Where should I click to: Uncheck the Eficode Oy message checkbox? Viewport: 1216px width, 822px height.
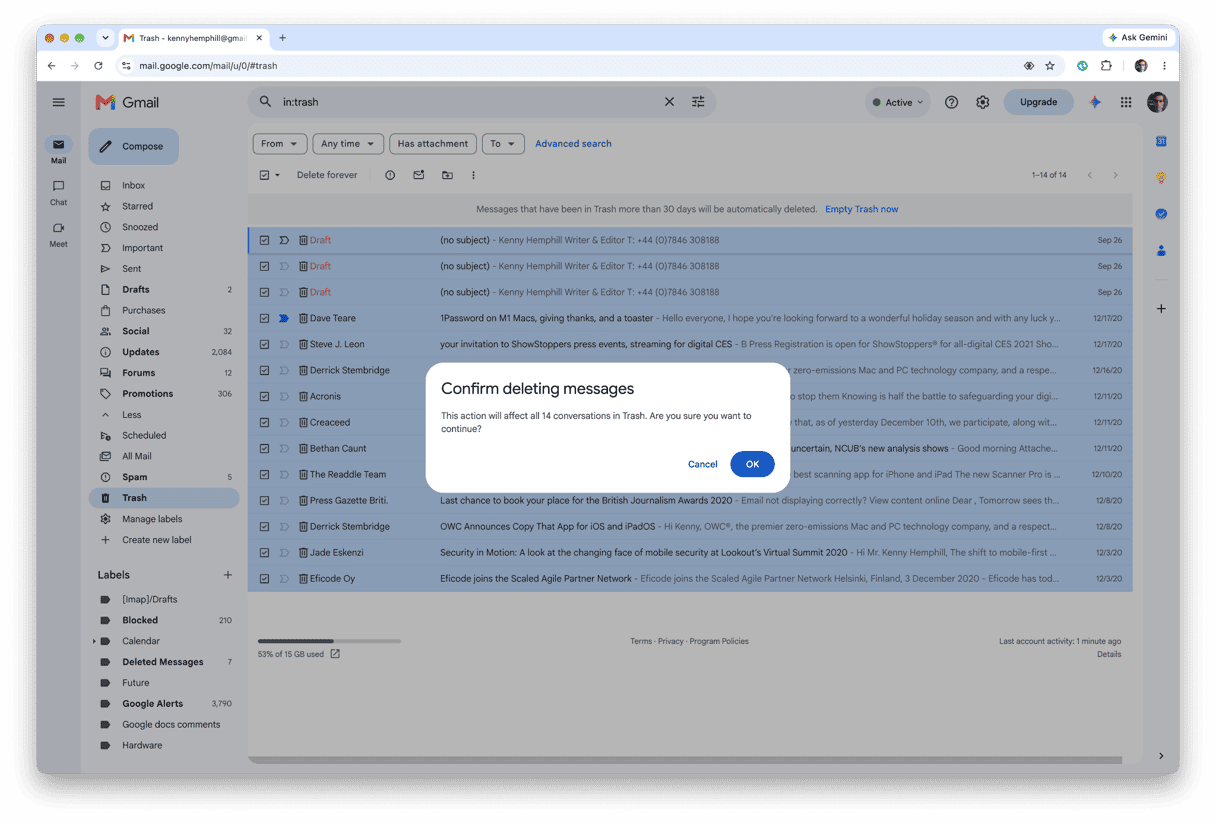265,578
